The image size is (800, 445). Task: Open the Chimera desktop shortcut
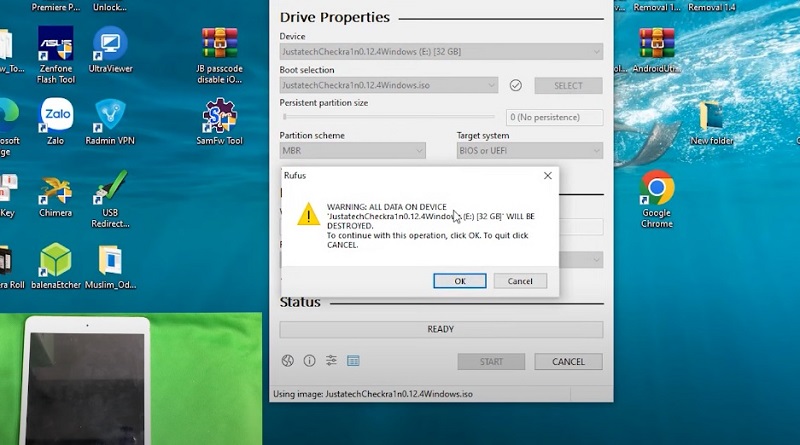[x=56, y=193]
